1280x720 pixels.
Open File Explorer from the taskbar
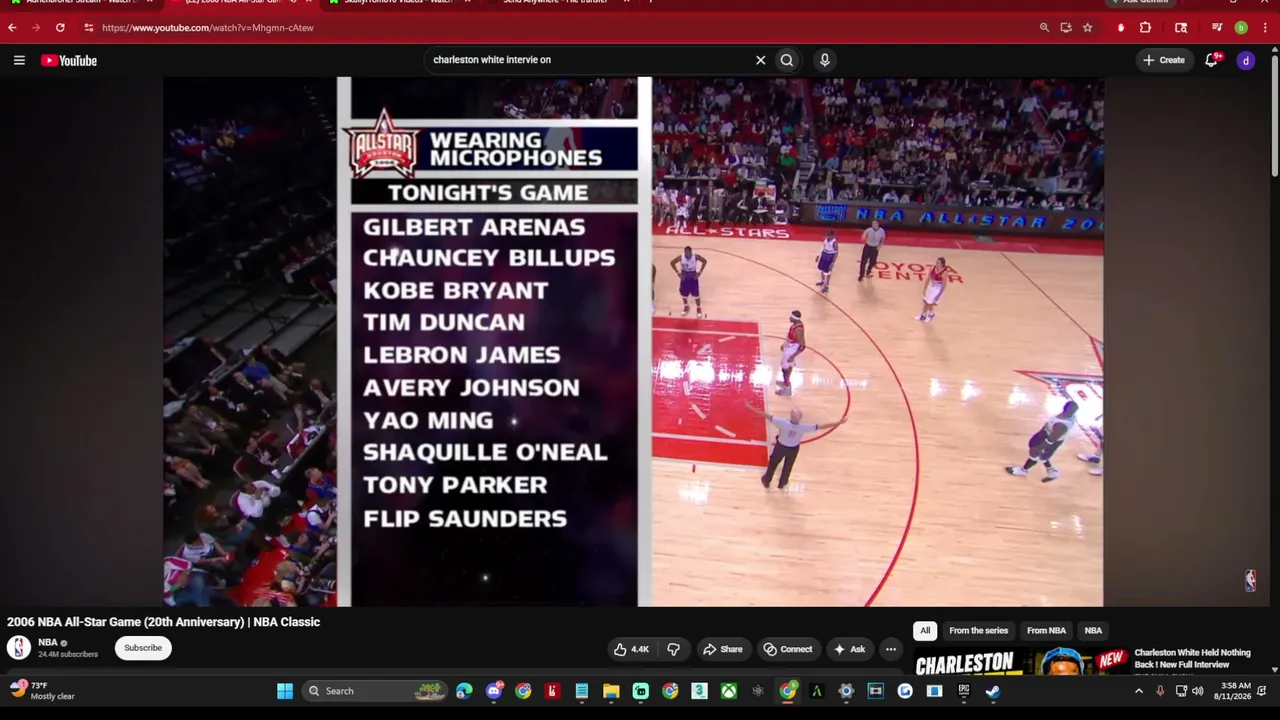click(611, 691)
